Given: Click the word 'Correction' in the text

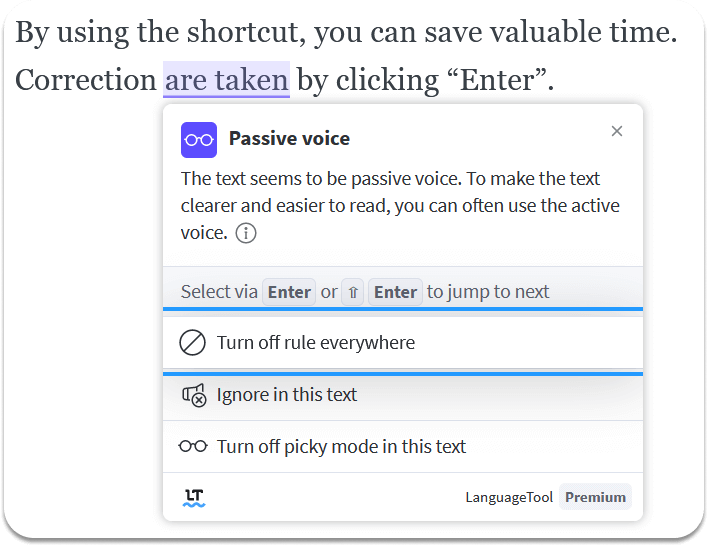Looking at the screenshot, I should point(86,80).
